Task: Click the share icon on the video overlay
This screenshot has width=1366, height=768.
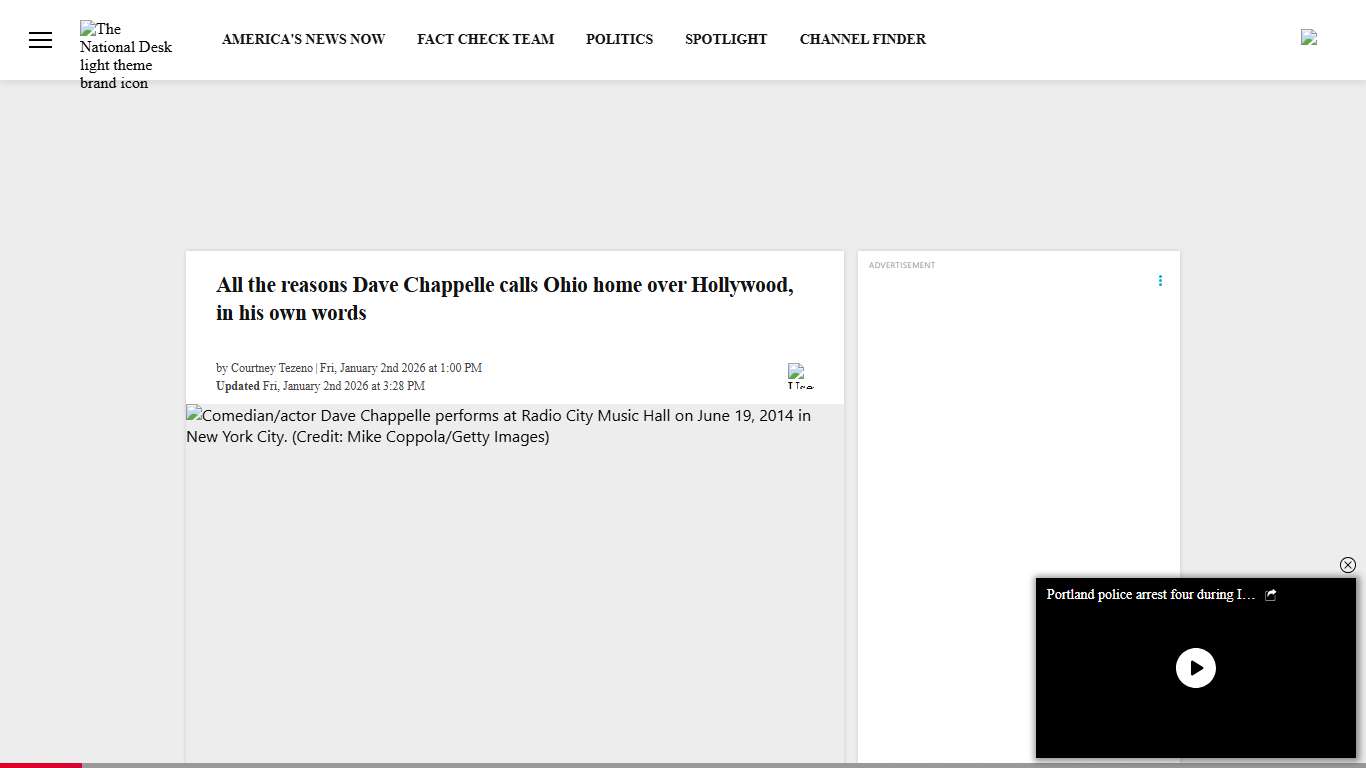Action: click(1270, 594)
